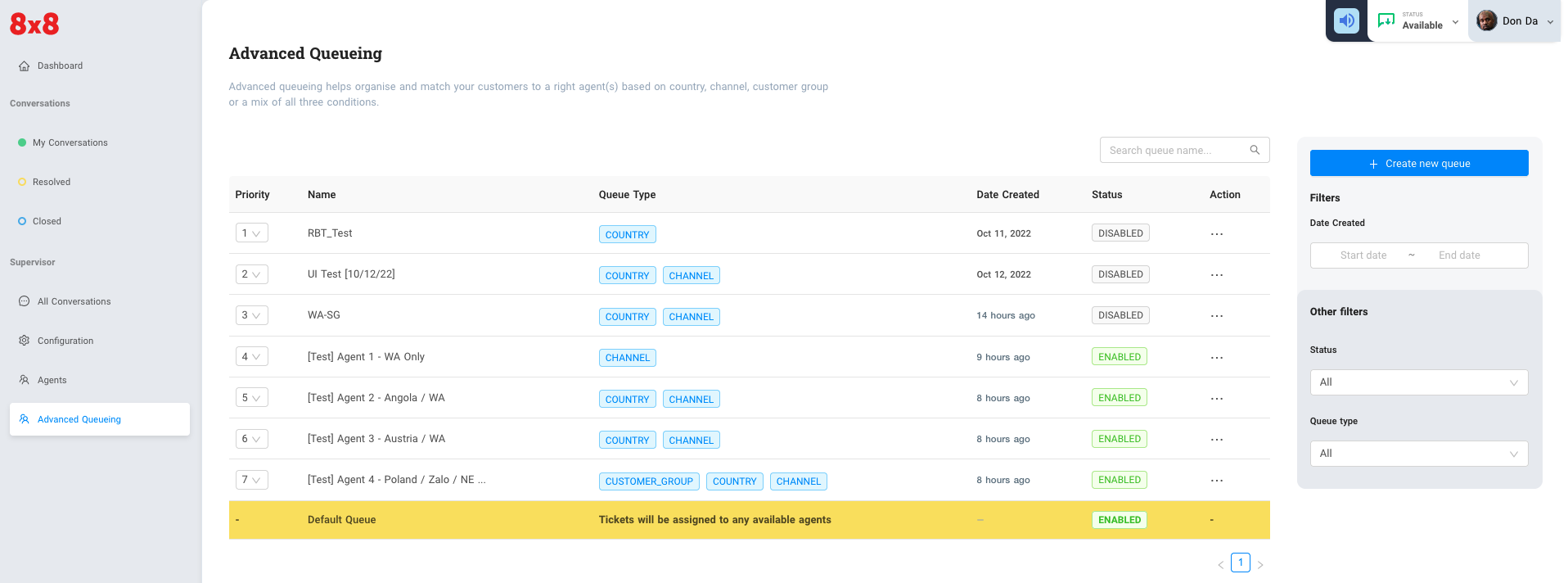Go to next page arrow in pagination
The image size is (1568, 583).
point(1260,564)
